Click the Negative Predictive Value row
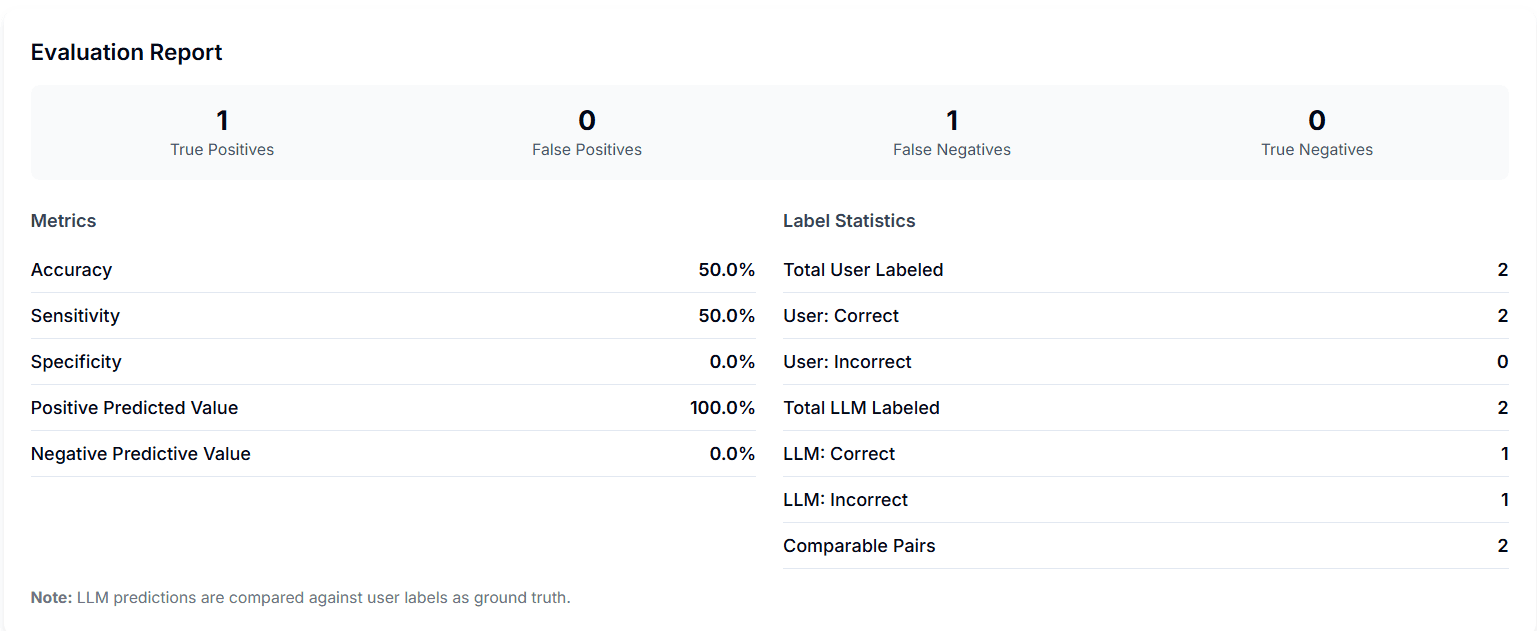Image resolution: width=1537 pixels, height=631 pixels. (x=392, y=454)
